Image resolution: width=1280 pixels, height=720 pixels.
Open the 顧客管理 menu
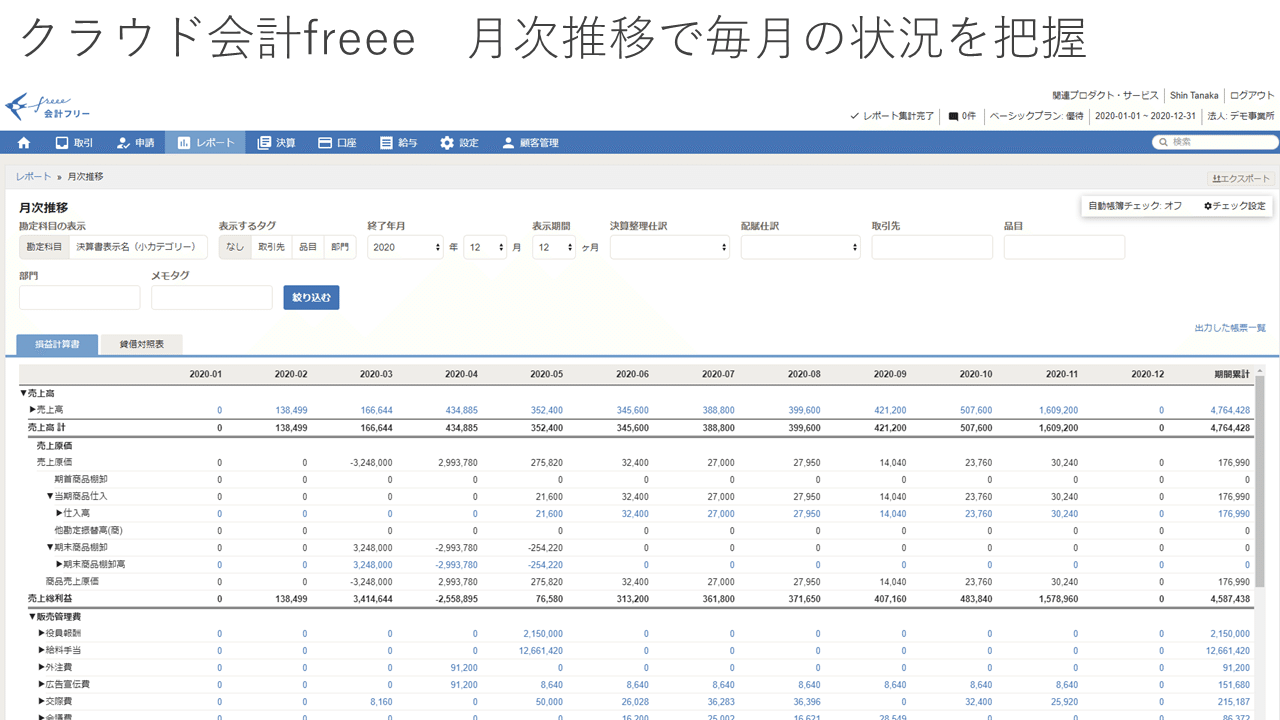530,143
